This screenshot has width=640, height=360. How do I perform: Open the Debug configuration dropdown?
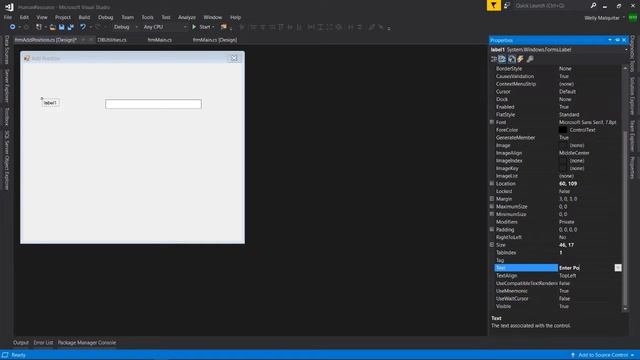click(x=136, y=27)
